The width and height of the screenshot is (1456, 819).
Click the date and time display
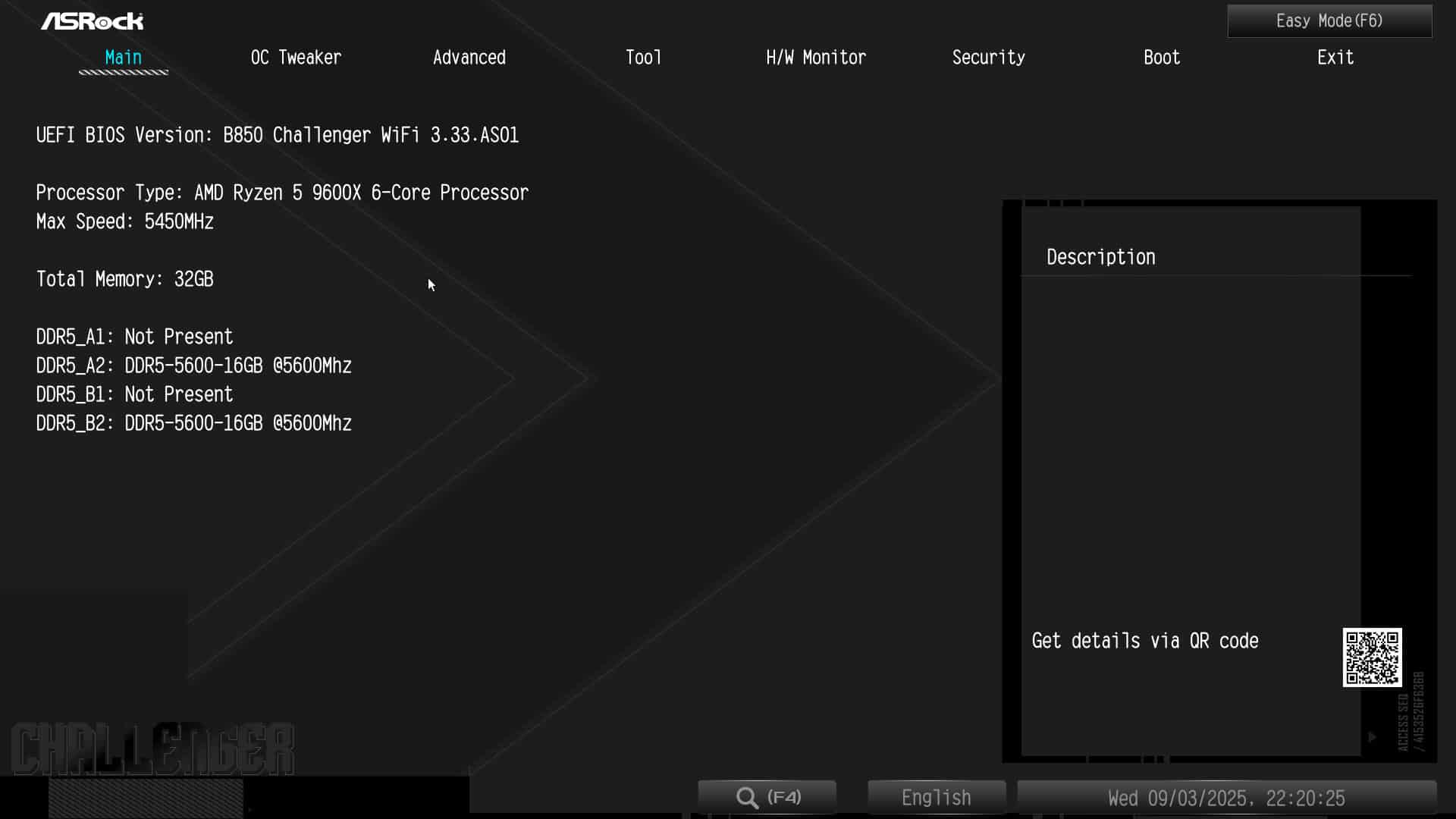(x=1226, y=798)
